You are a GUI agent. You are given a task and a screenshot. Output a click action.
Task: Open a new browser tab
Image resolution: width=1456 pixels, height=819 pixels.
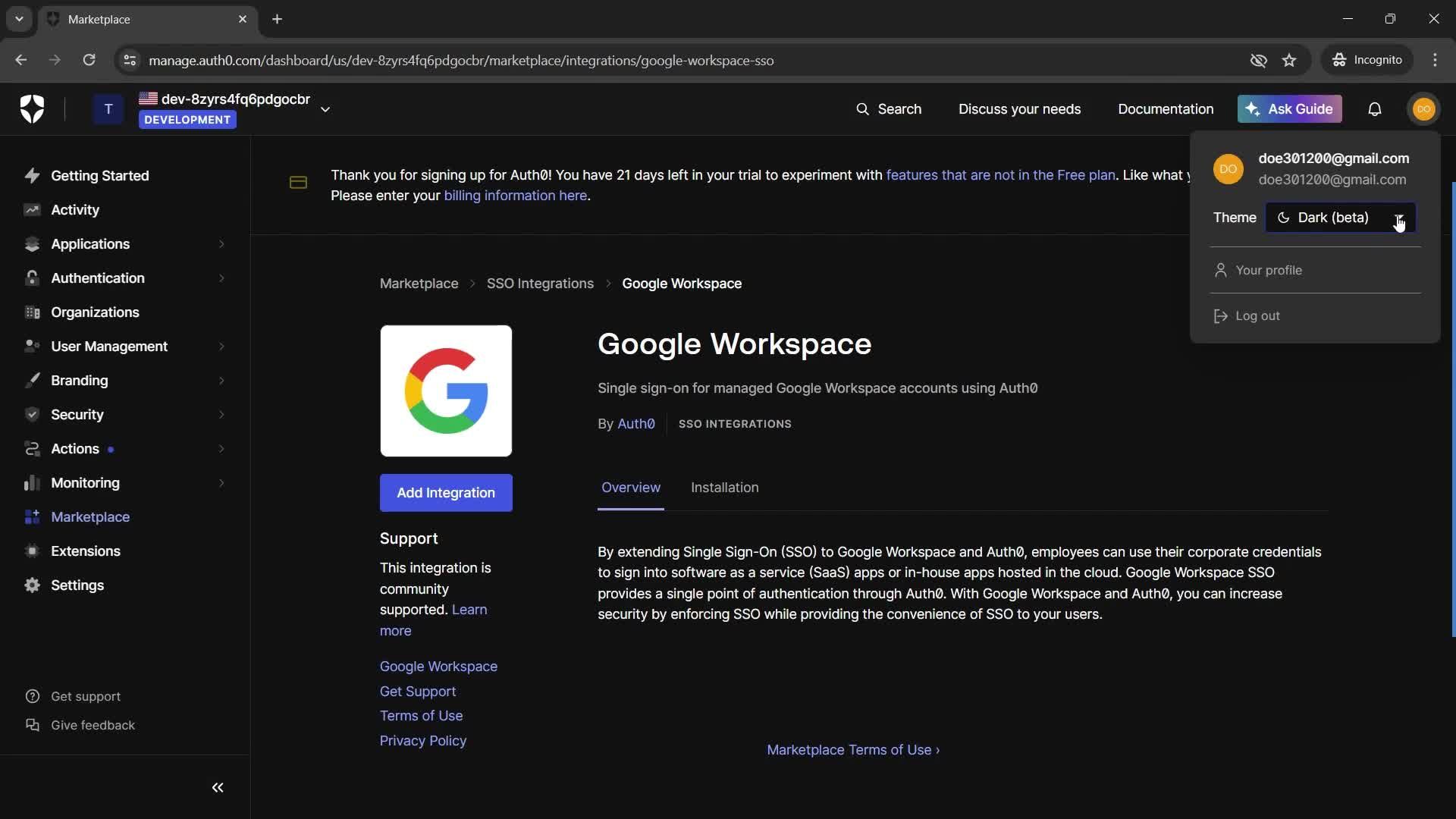[277, 19]
